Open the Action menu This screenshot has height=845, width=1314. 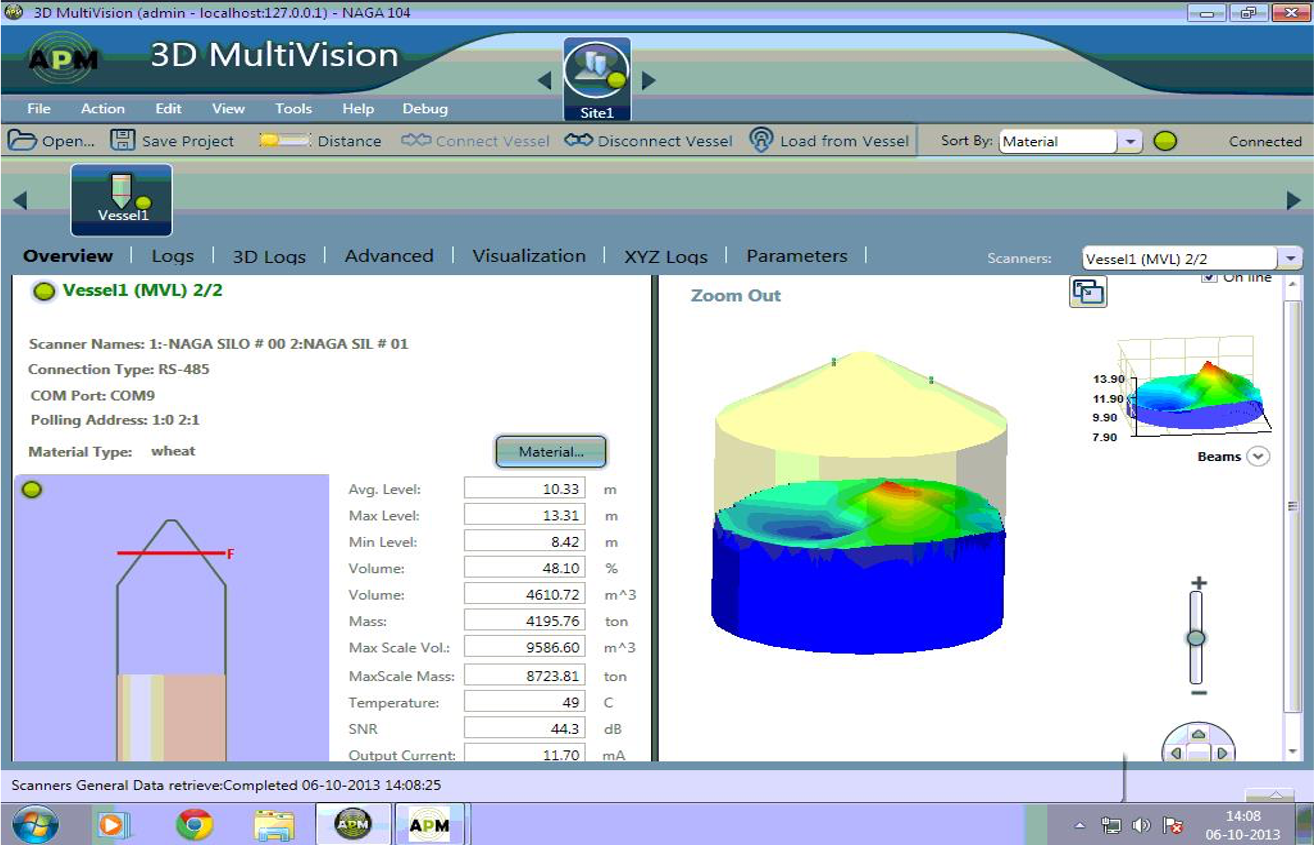point(103,108)
